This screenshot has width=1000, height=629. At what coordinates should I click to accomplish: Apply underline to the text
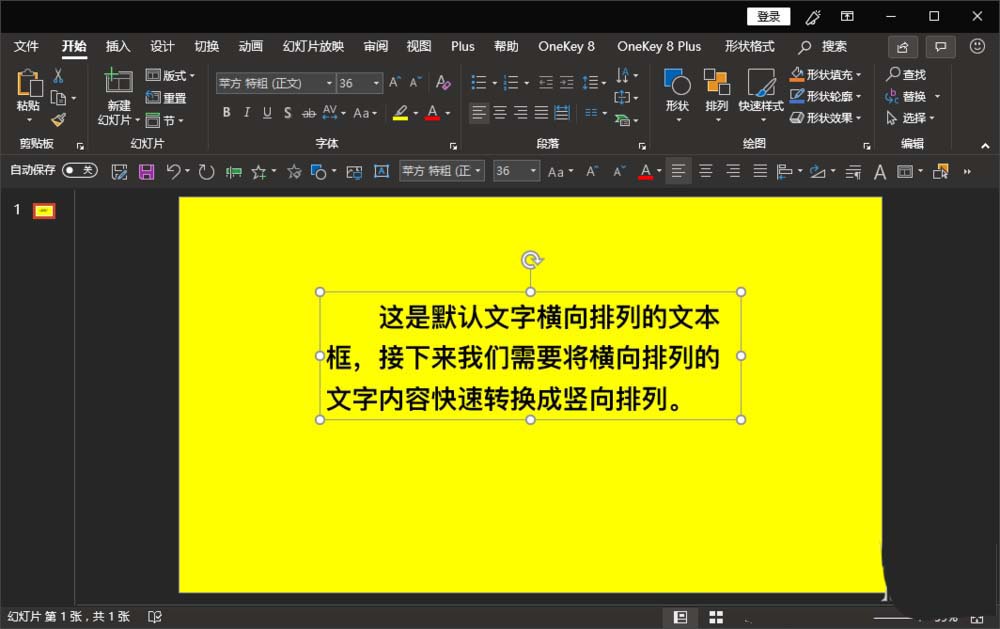[x=265, y=113]
